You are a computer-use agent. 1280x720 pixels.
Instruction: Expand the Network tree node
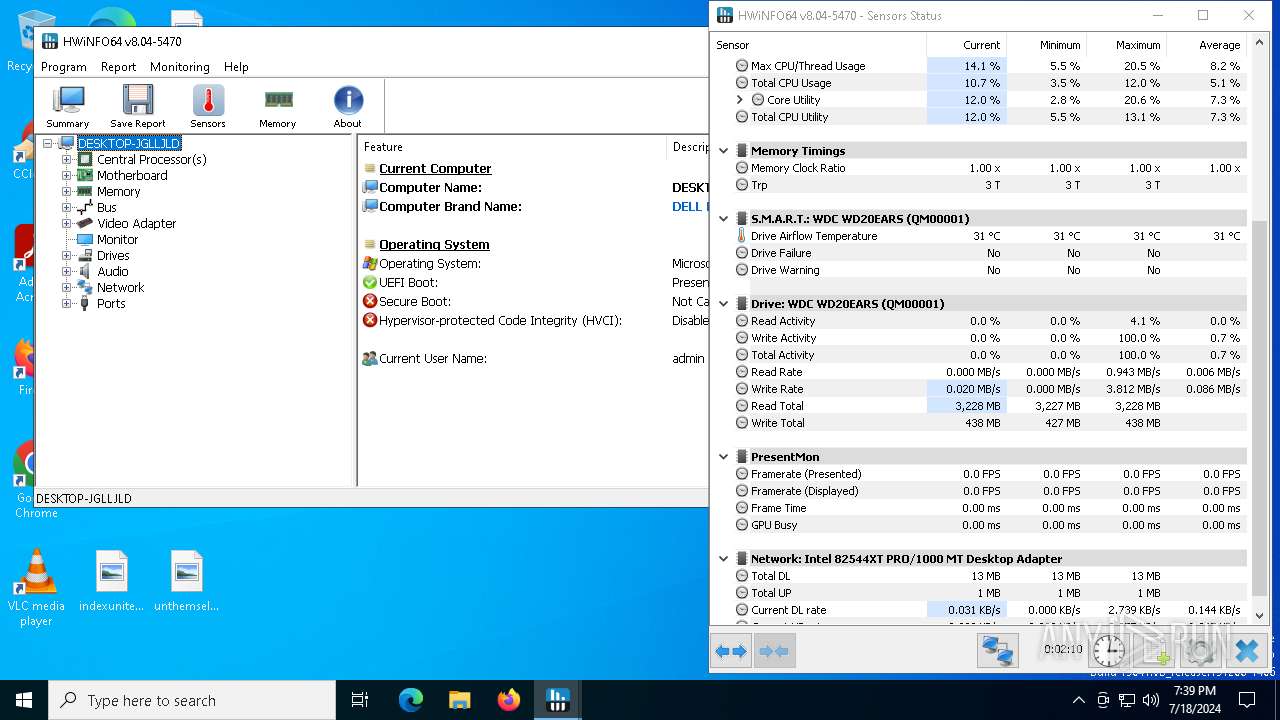coord(67,287)
